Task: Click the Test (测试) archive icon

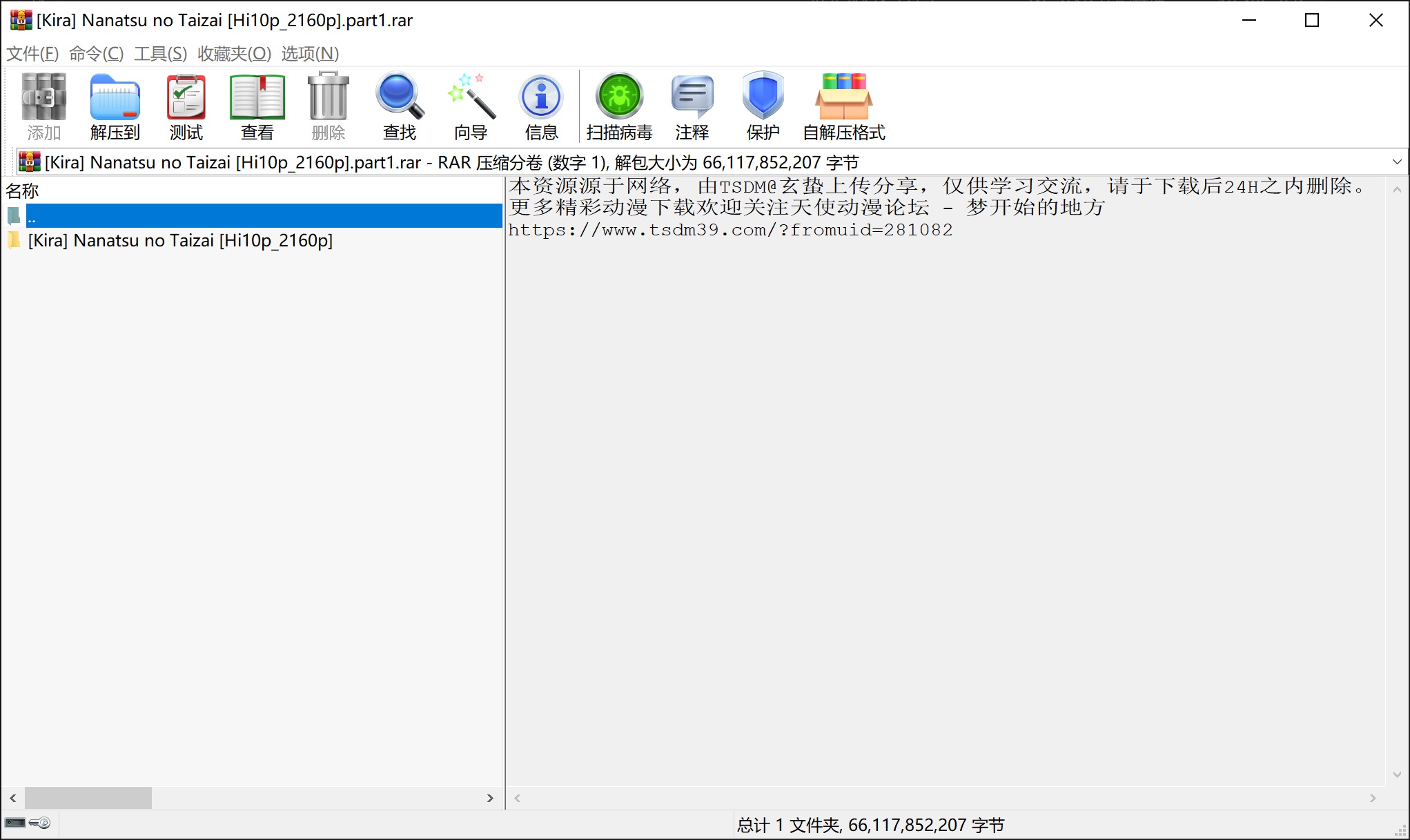Action: (x=186, y=105)
